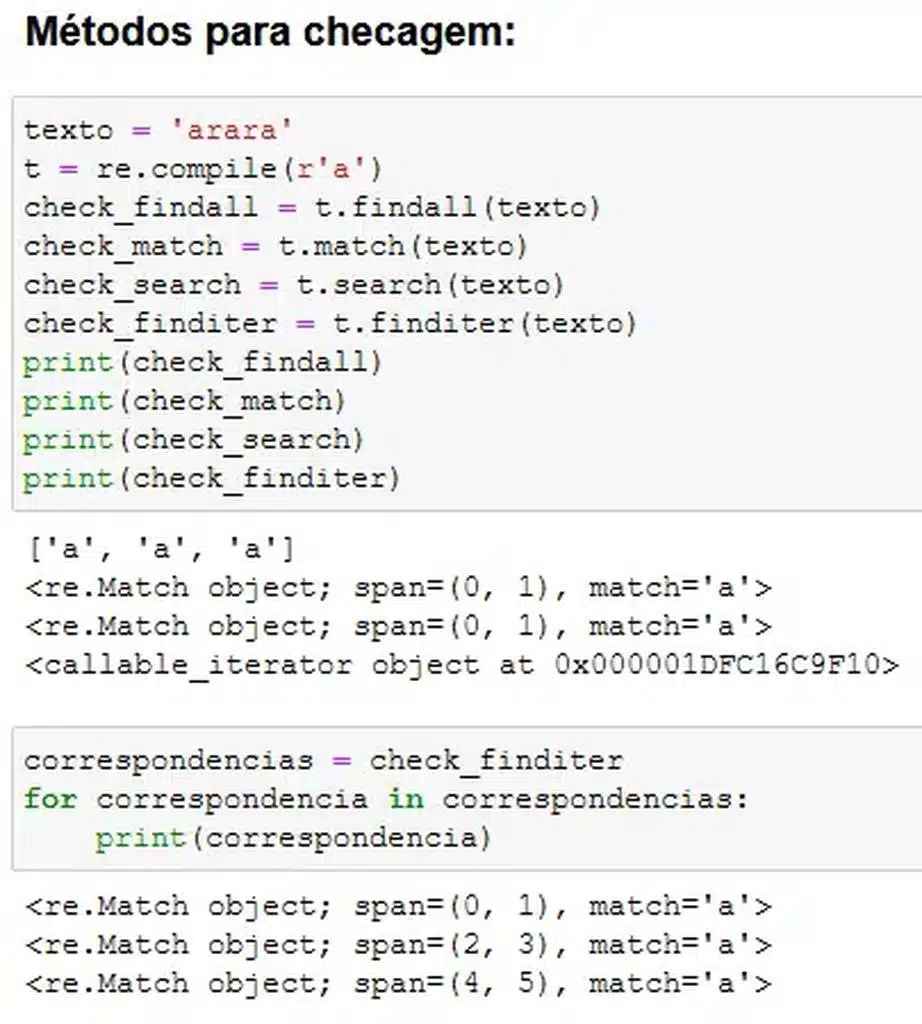Click the re.compile(r'a') code line
Viewport: 922px width, 1024px height.
(203, 169)
